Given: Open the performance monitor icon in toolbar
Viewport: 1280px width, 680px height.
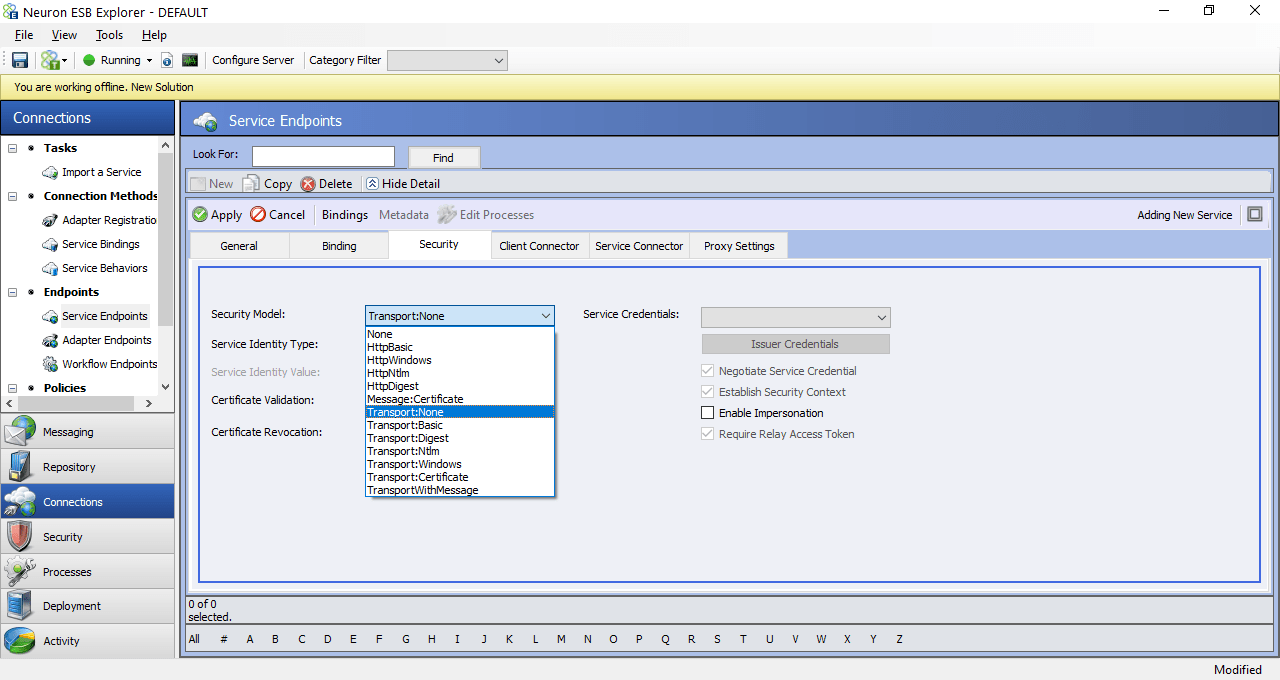Looking at the screenshot, I should [190, 60].
